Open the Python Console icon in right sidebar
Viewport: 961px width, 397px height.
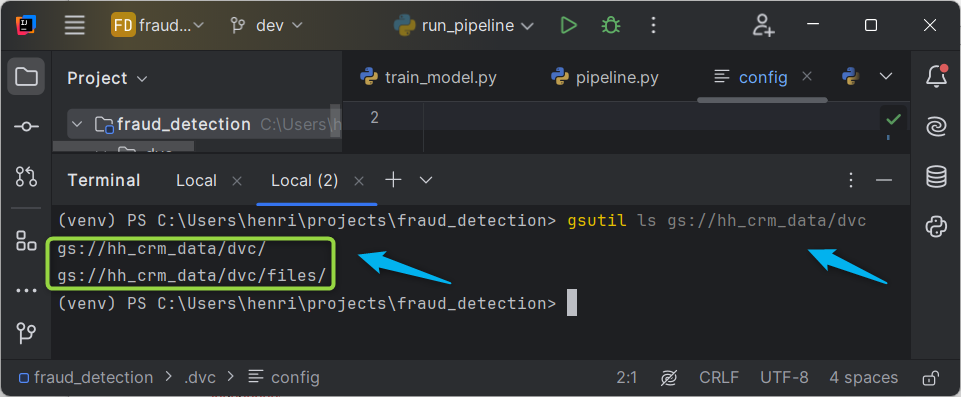tap(936, 227)
